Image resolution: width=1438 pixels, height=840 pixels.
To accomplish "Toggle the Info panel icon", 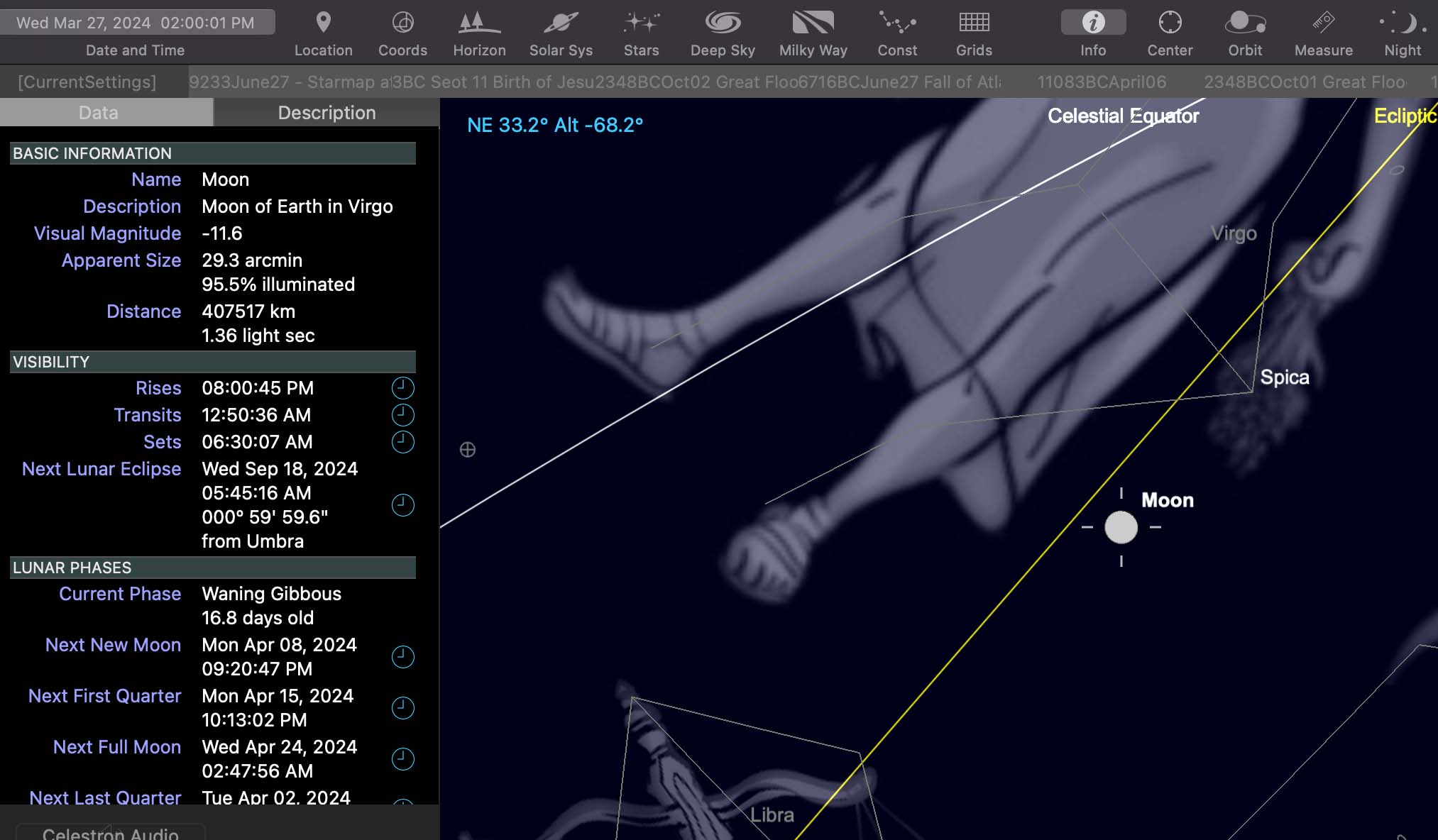I will [1093, 23].
